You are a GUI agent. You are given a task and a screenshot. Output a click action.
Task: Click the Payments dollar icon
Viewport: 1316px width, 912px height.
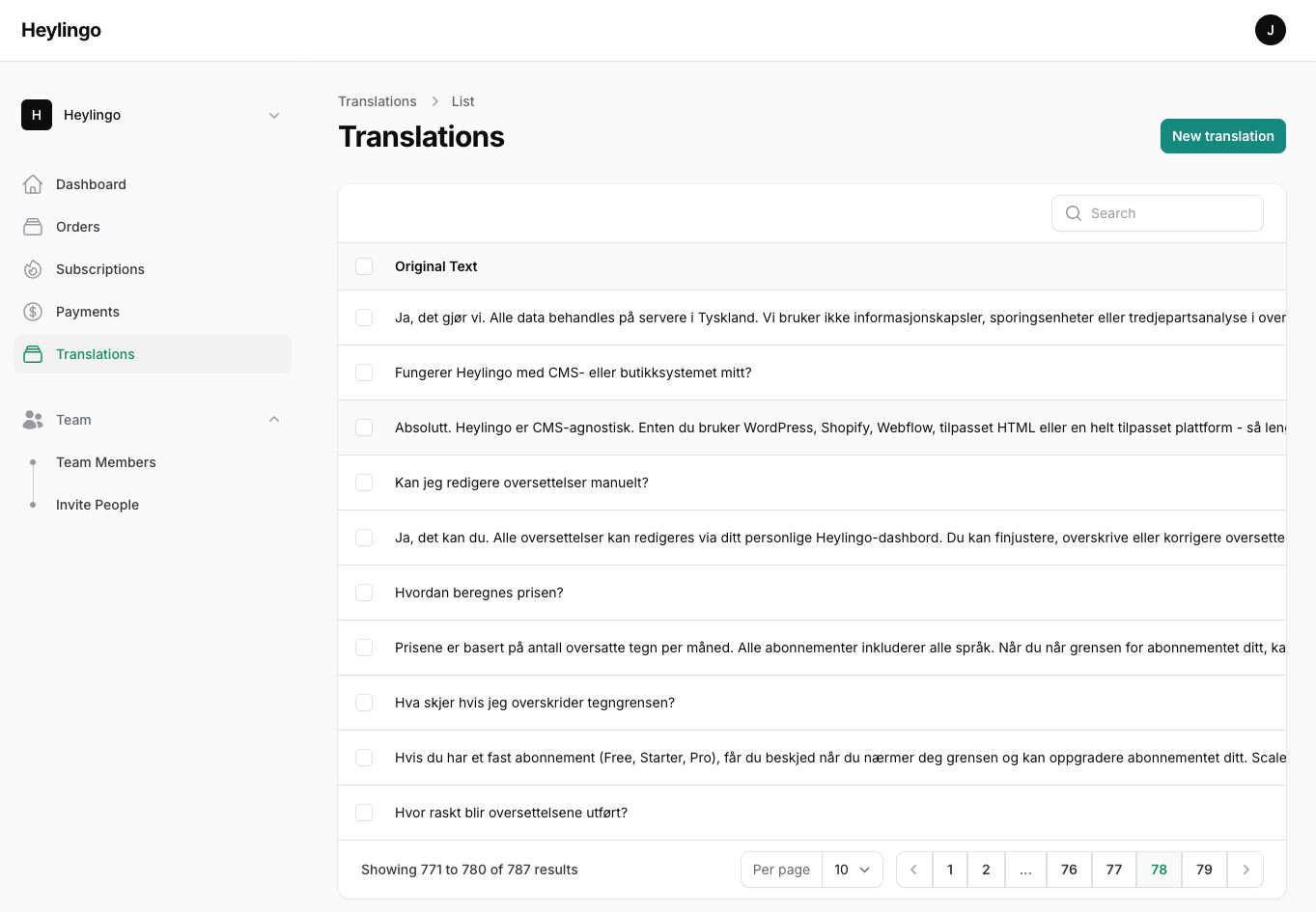[33, 312]
